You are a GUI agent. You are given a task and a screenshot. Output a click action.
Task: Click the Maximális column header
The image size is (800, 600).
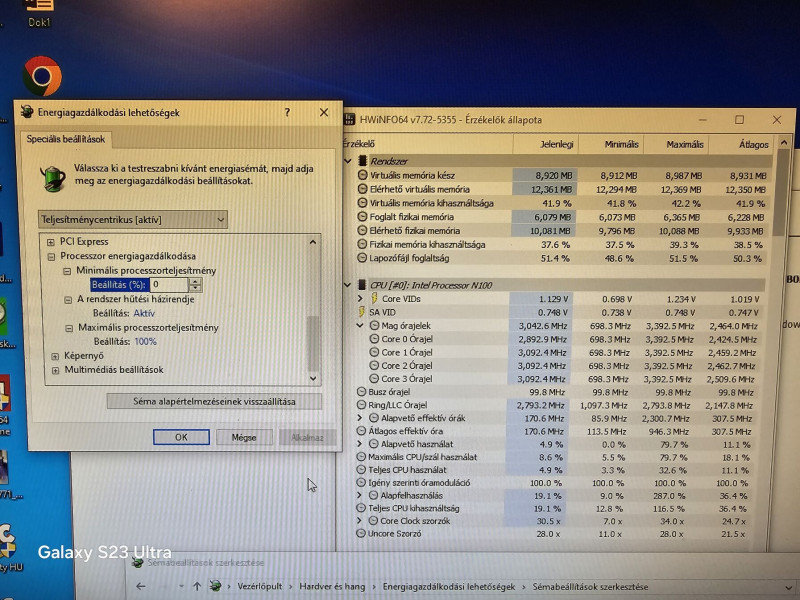(x=676, y=144)
